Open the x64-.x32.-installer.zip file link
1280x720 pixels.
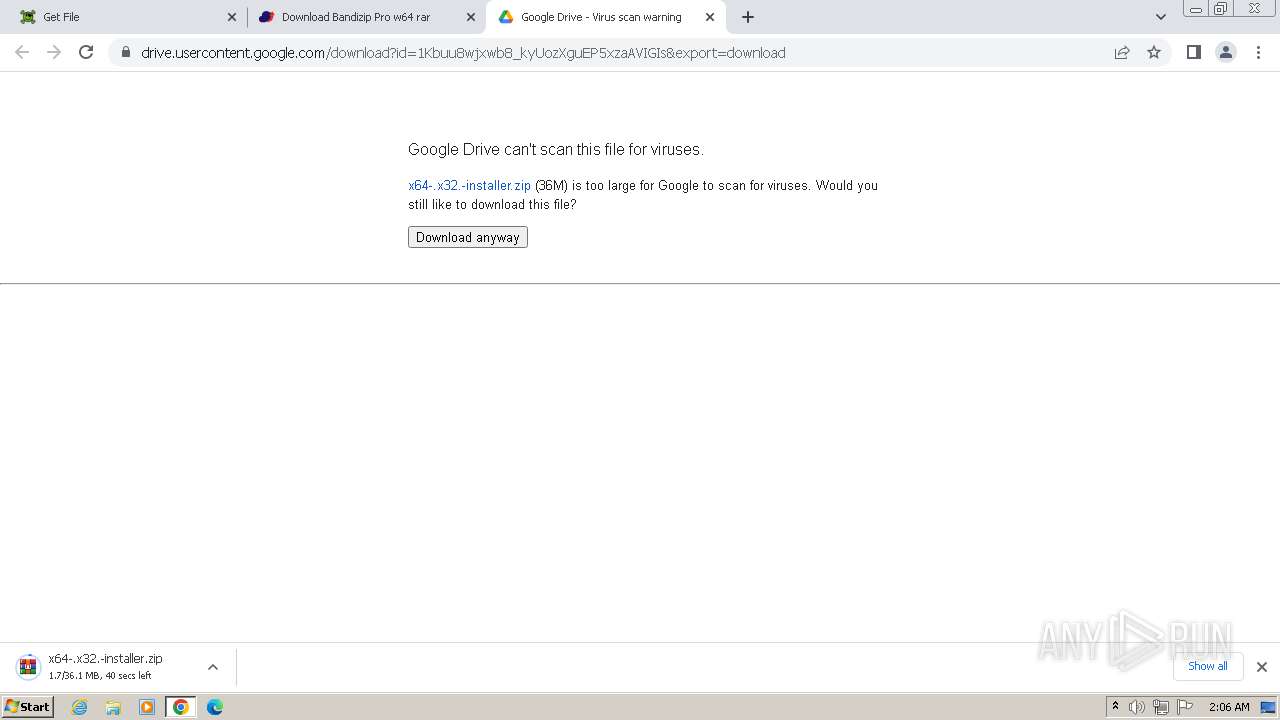469,185
